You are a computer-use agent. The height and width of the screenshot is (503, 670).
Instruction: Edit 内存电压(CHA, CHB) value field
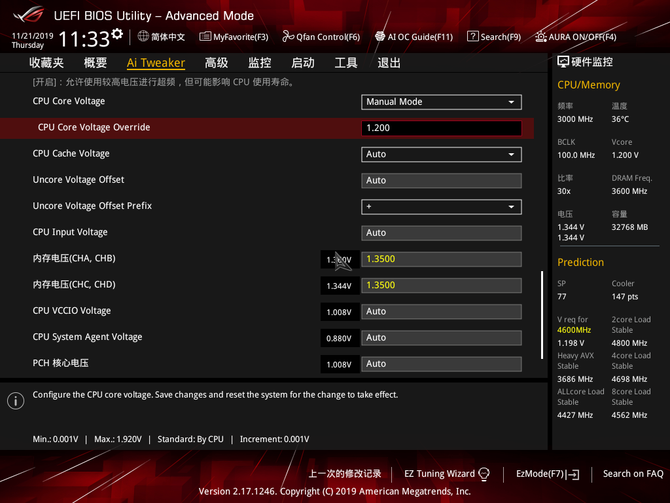[x=441, y=259]
